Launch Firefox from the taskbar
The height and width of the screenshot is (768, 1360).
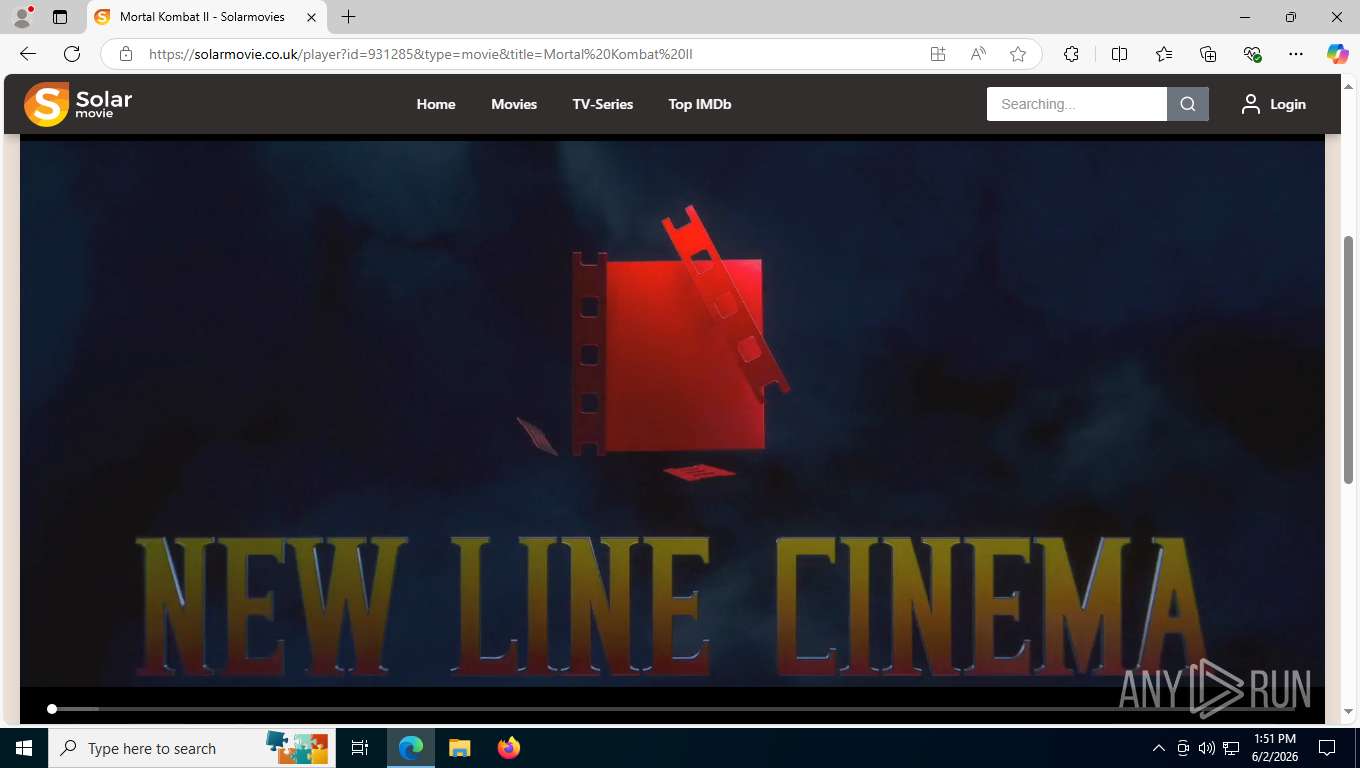(x=509, y=748)
